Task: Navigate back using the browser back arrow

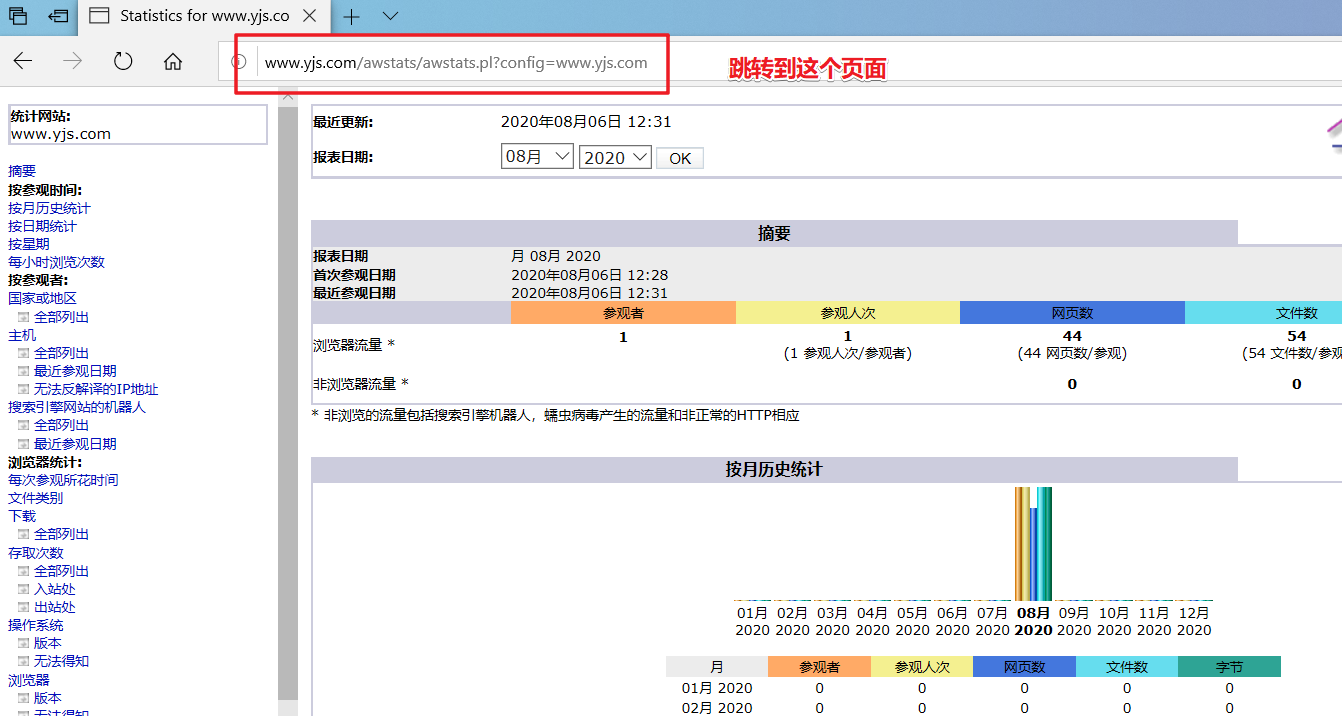Action: [22, 61]
